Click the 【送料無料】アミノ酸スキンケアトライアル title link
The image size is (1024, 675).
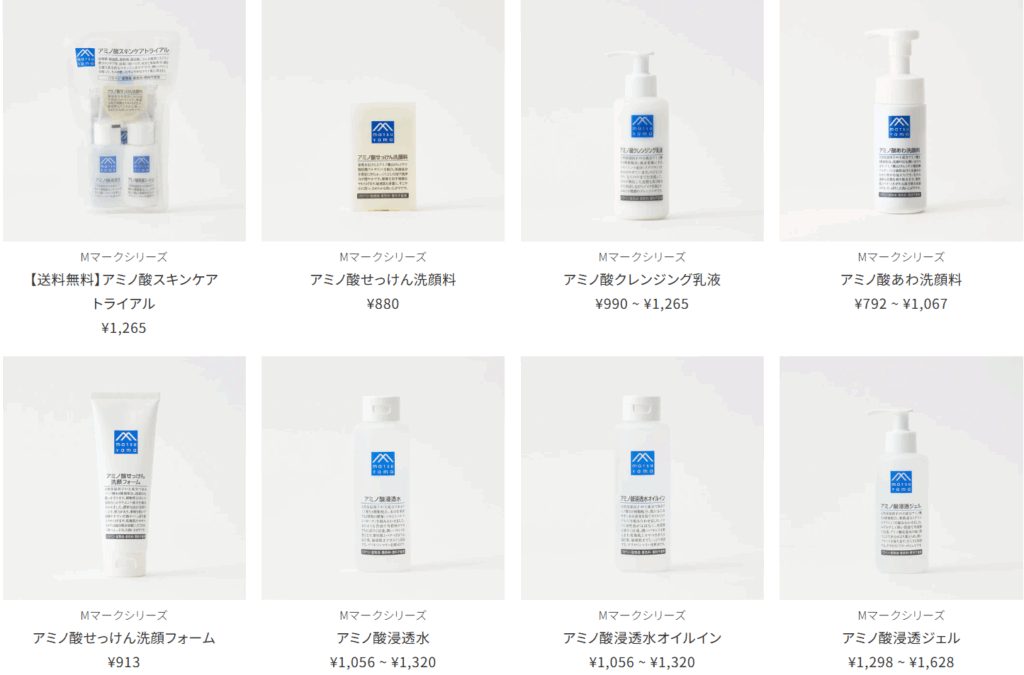click(124, 291)
